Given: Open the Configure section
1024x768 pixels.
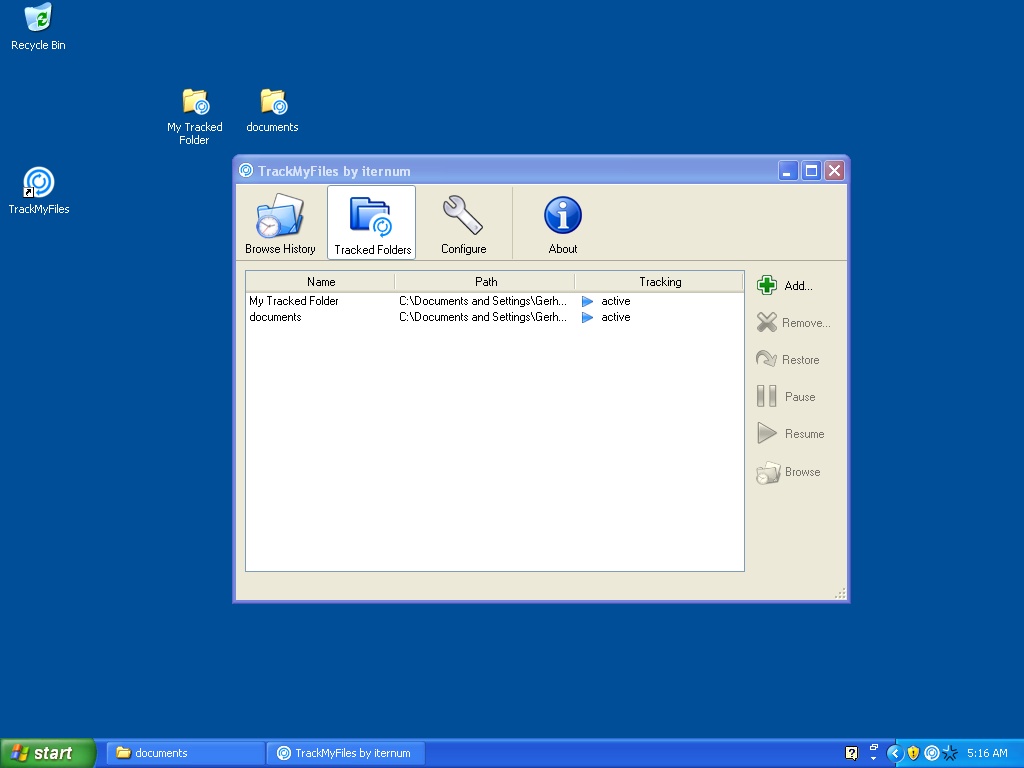Looking at the screenshot, I should (x=463, y=223).
